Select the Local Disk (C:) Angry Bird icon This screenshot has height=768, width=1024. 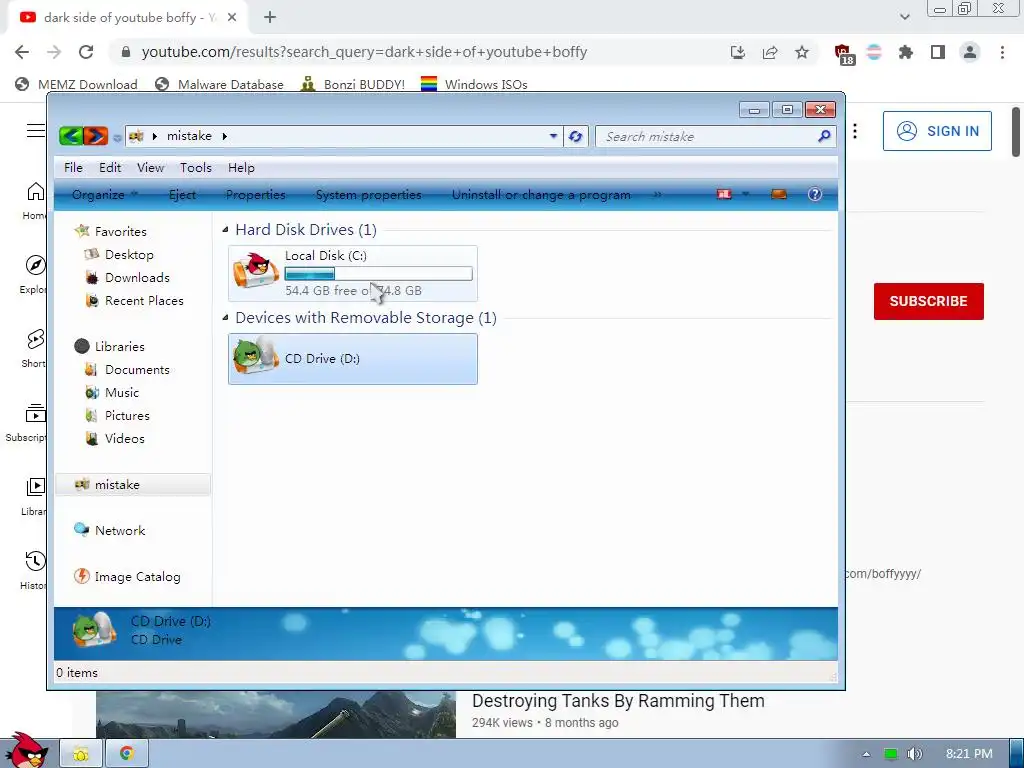pyautogui.click(x=255, y=270)
